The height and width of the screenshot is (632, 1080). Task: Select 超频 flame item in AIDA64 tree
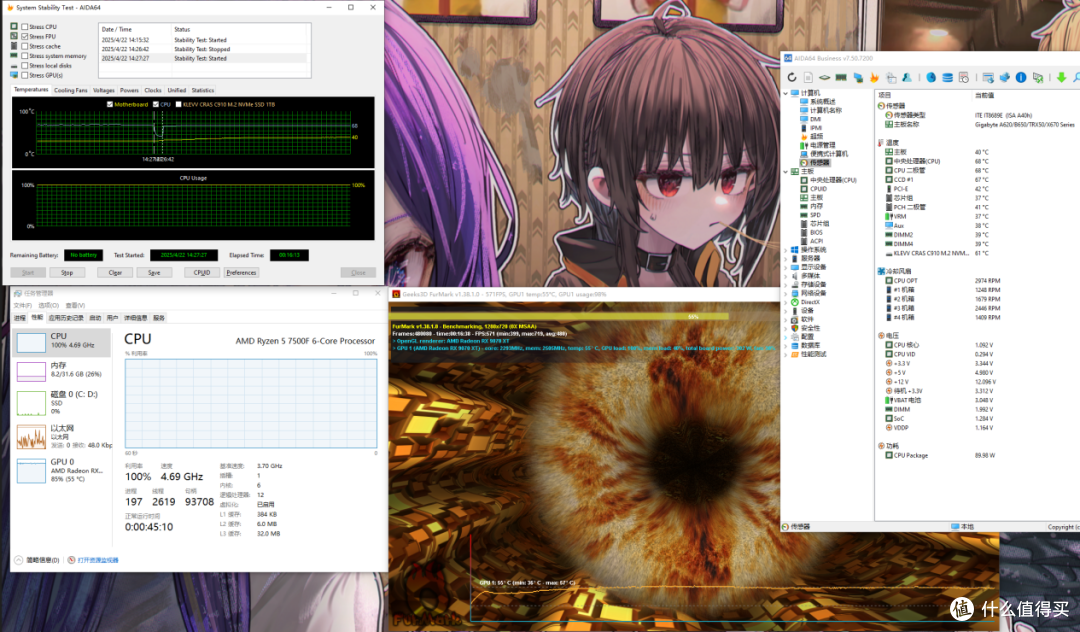811,136
